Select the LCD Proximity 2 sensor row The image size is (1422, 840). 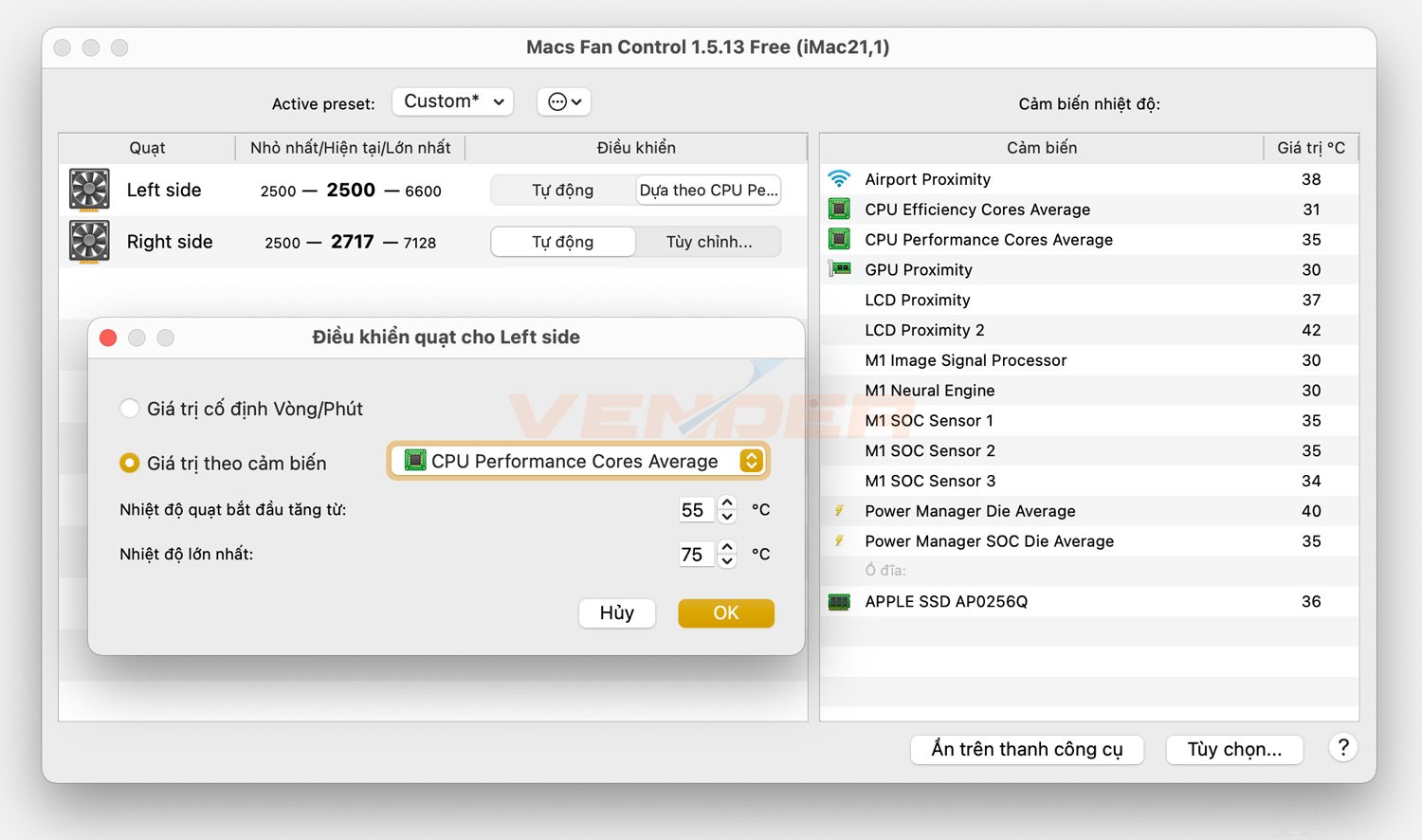tap(1089, 330)
